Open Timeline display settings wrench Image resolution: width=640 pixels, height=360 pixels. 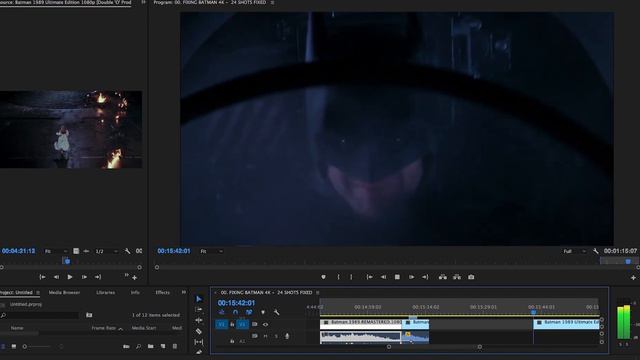(x=276, y=312)
